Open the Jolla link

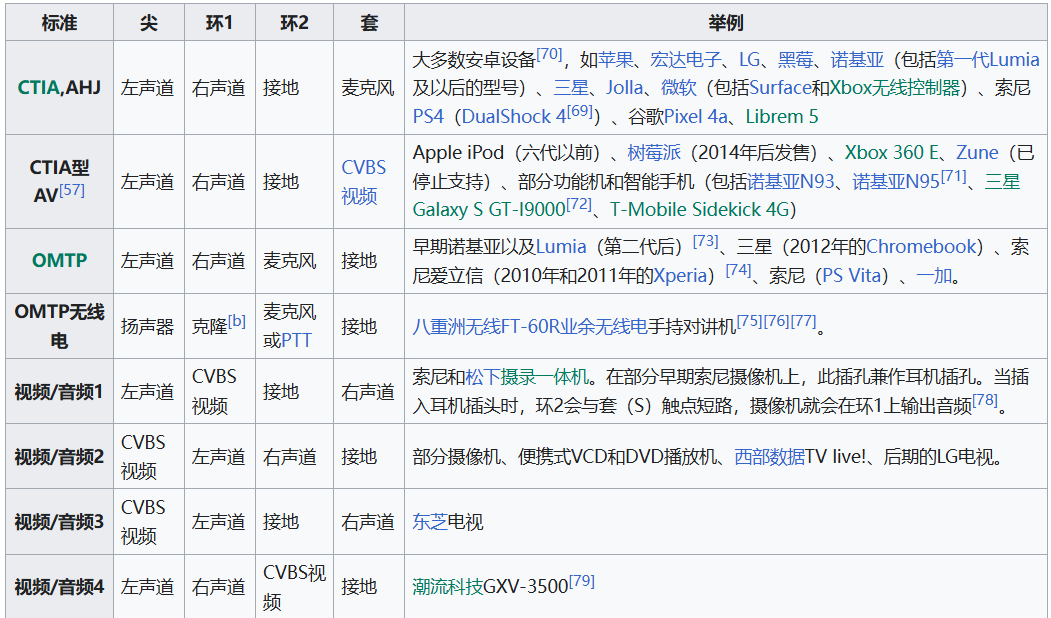pyautogui.click(x=625, y=88)
